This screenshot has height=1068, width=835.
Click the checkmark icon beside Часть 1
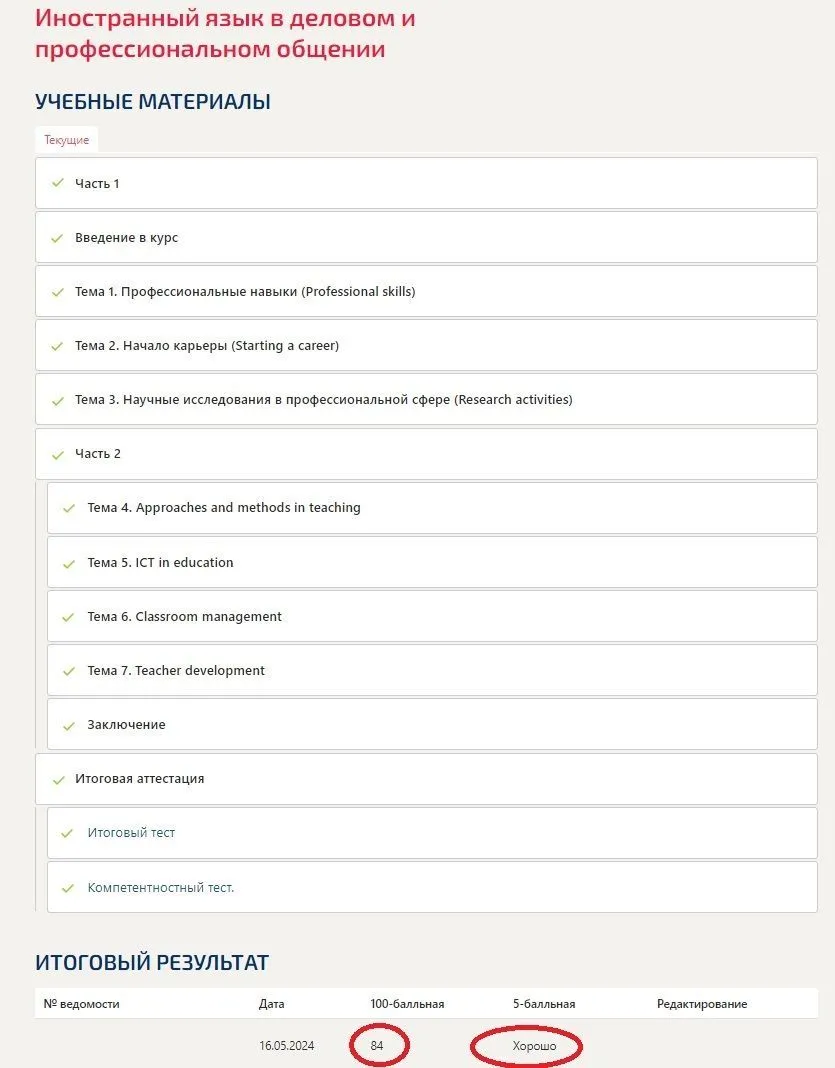tap(57, 183)
